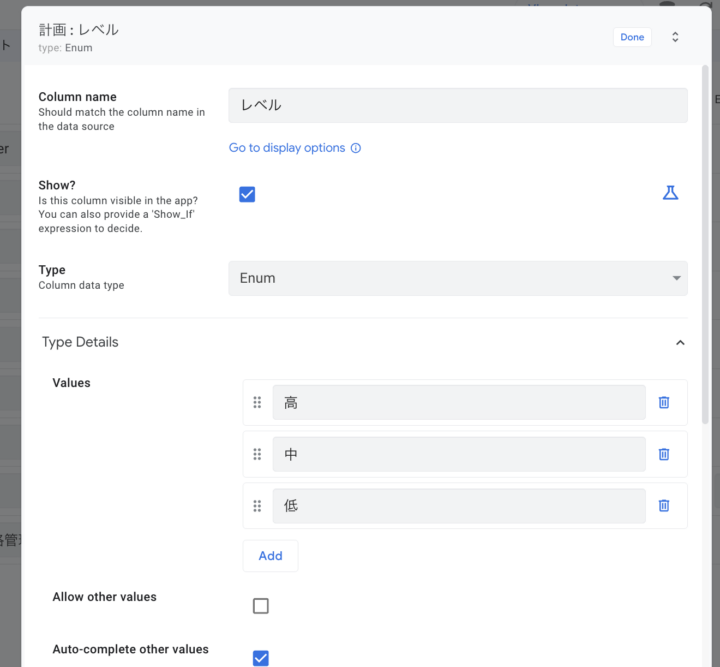Collapse the Type Details section
Image resolution: width=720 pixels, height=667 pixels.
[x=680, y=342]
